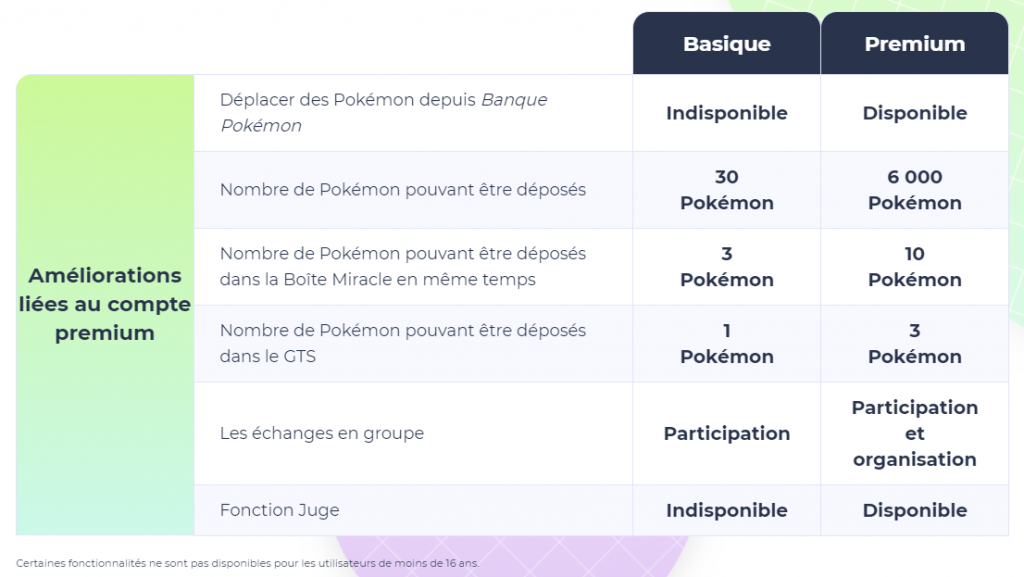Screen dimensions: 1024x577
Task: Click Disponible in the Banque Pokémon row
Action: pos(914,113)
